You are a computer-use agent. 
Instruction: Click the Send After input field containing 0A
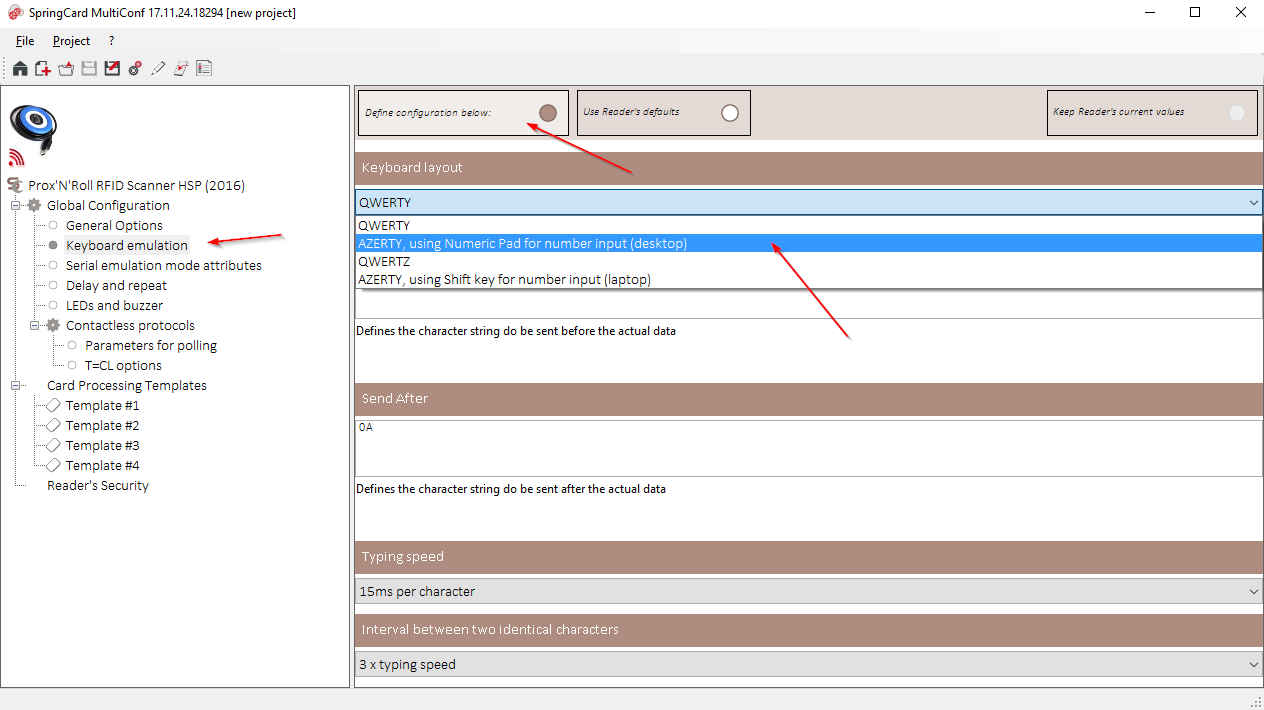(x=809, y=448)
